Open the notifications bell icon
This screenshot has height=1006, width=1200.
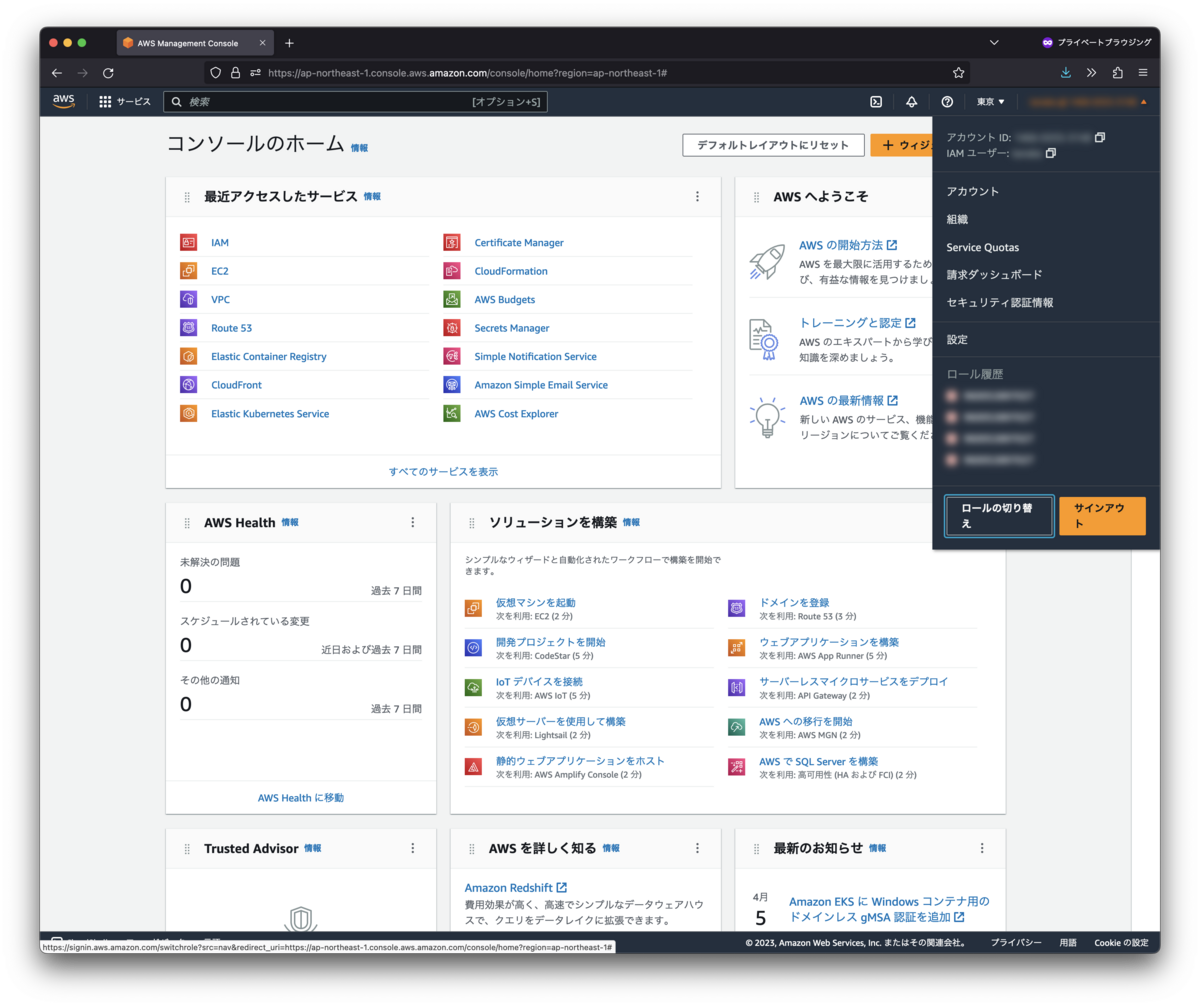pos(911,102)
